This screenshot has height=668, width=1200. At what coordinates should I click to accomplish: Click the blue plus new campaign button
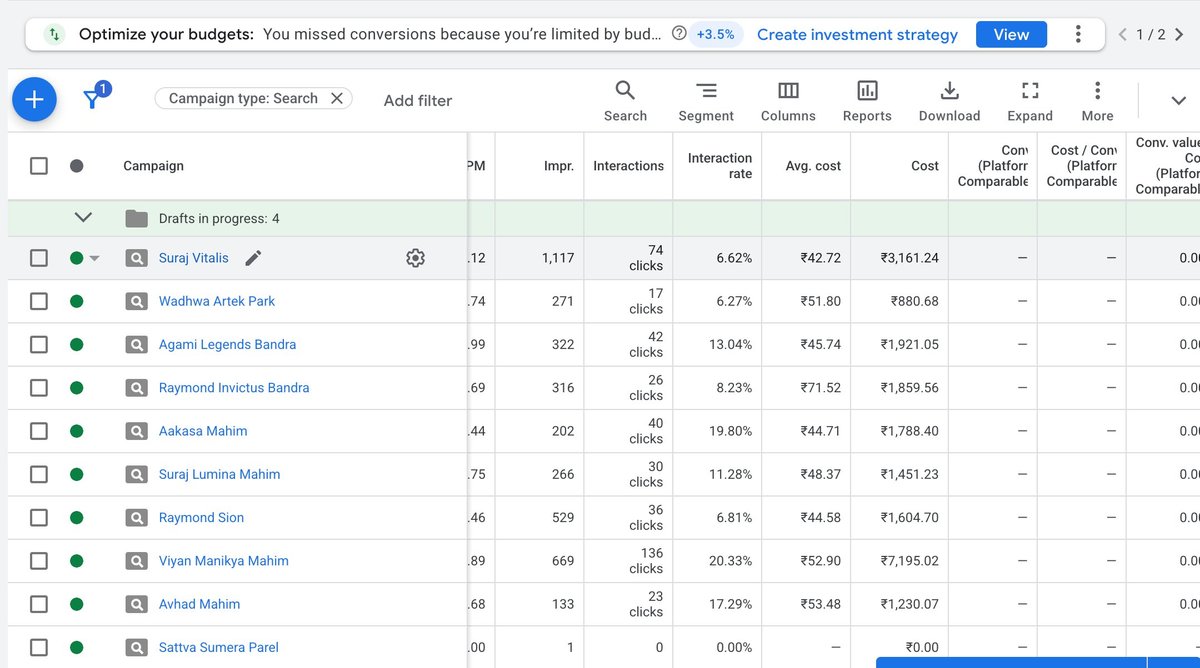tap(34, 99)
